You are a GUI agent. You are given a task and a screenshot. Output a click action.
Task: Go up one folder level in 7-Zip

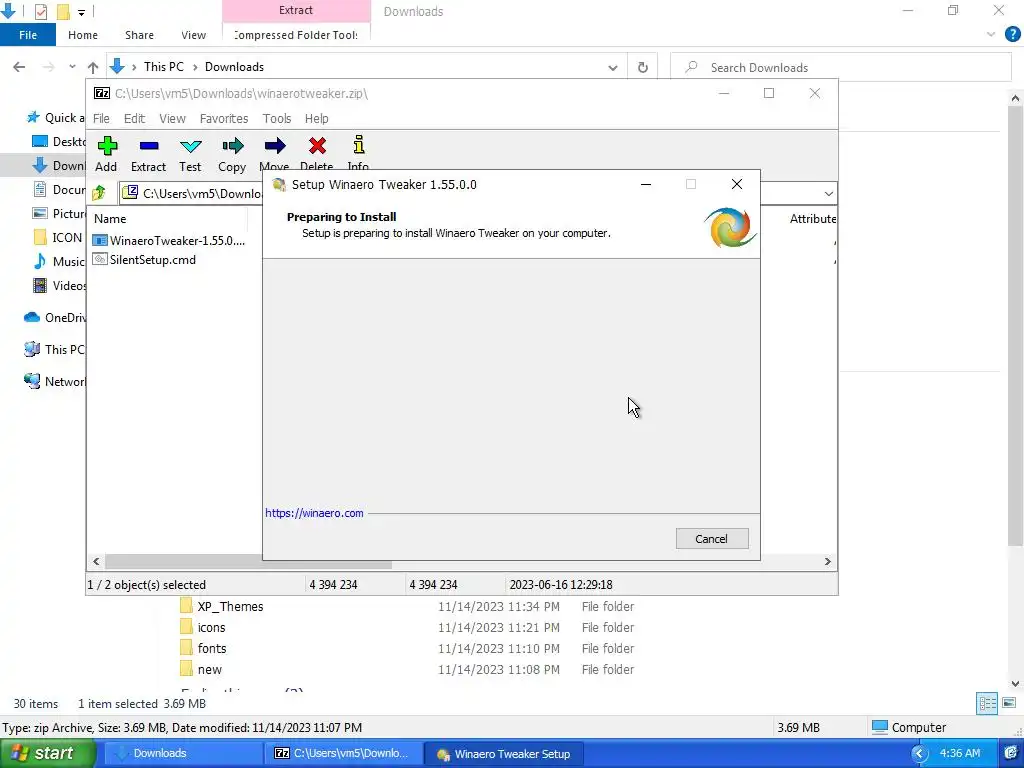point(99,193)
